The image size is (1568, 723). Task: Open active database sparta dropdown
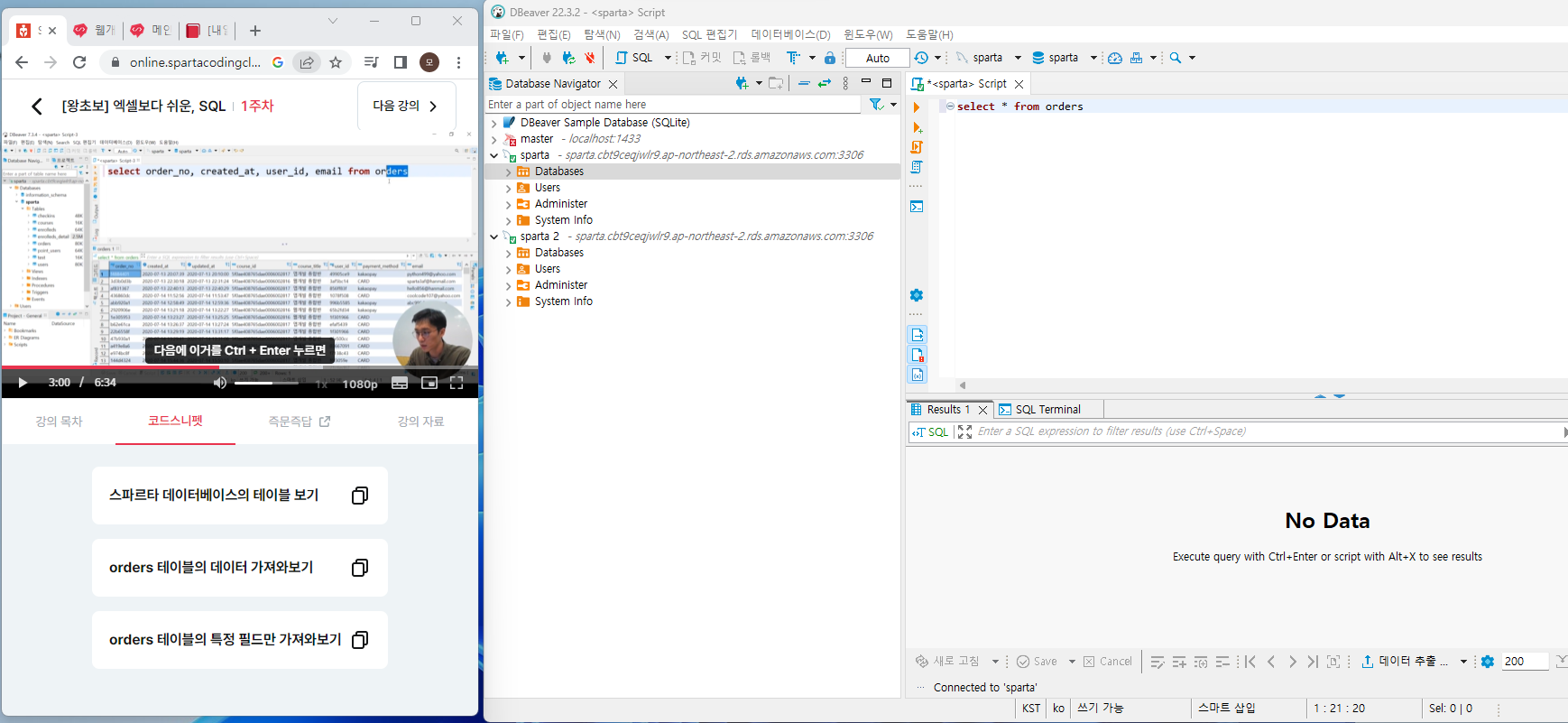click(1093, 58)
